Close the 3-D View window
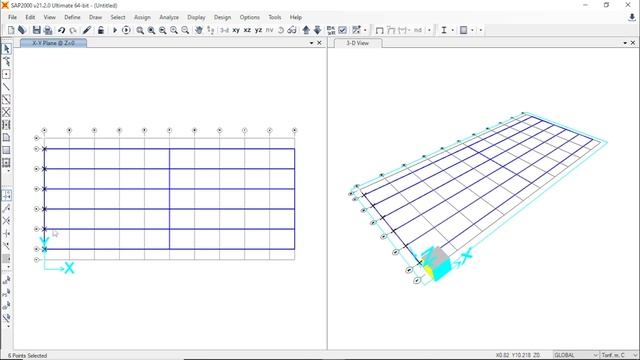Screen dimensions: 640x360 pos(633,43)
